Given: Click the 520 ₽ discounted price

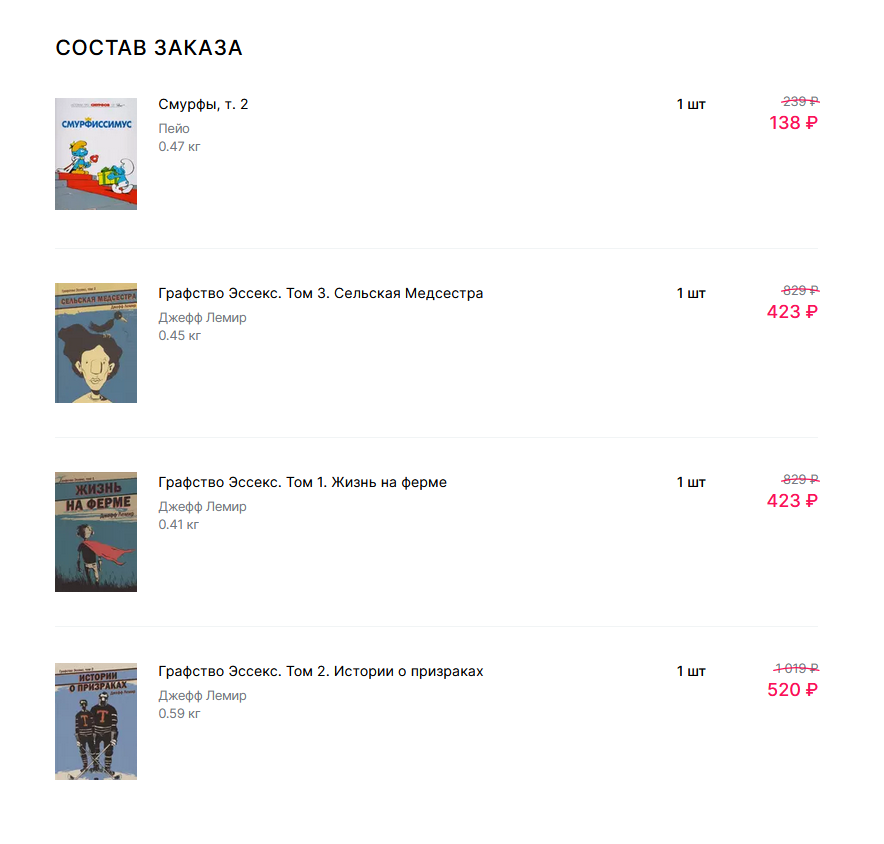Looking at the screenshot, I should [792, 690].
